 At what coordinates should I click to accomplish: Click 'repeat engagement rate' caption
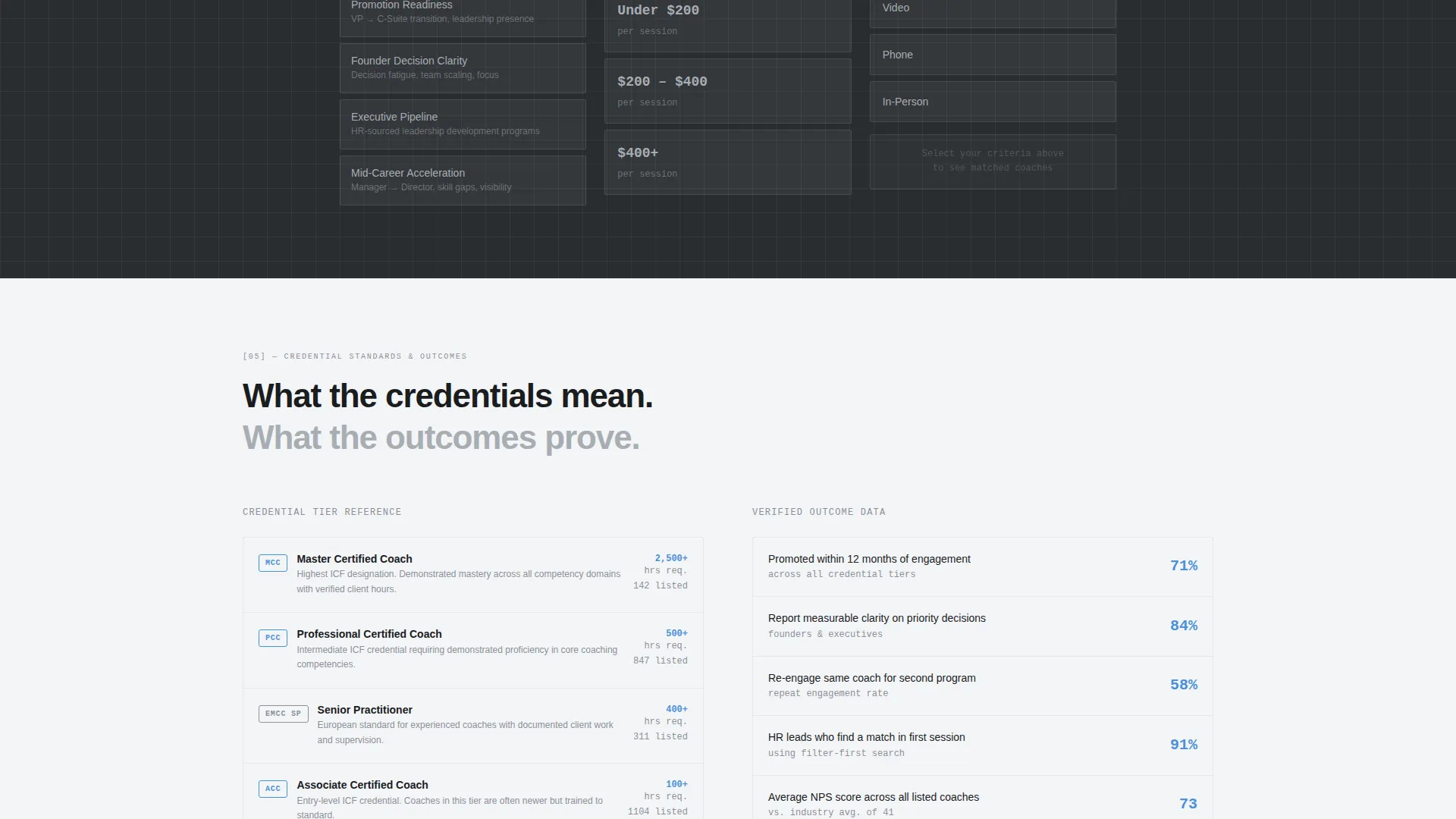827,693
